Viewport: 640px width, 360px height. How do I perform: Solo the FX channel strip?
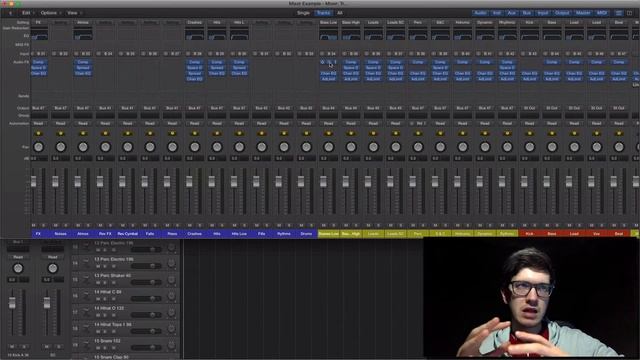click(x=43, y=225)
